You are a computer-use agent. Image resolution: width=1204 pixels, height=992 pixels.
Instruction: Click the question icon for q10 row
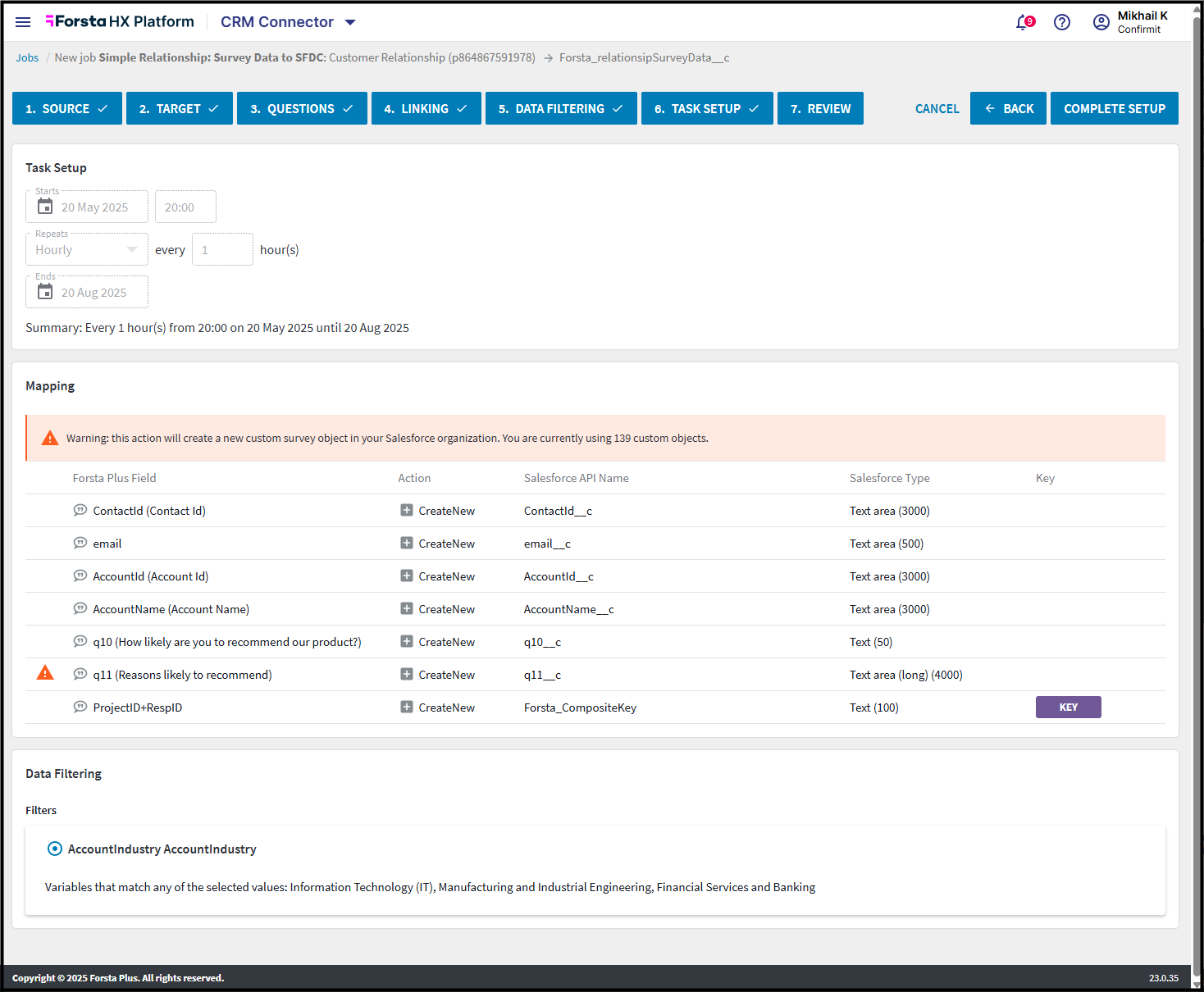[80, 641]
